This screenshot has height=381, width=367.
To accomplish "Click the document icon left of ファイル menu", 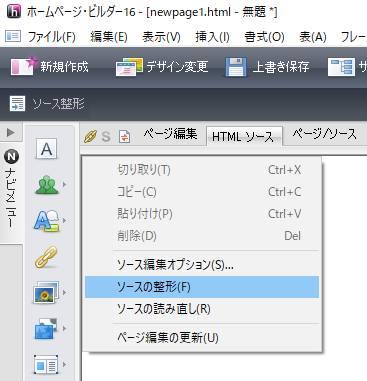I will point(13,36).
